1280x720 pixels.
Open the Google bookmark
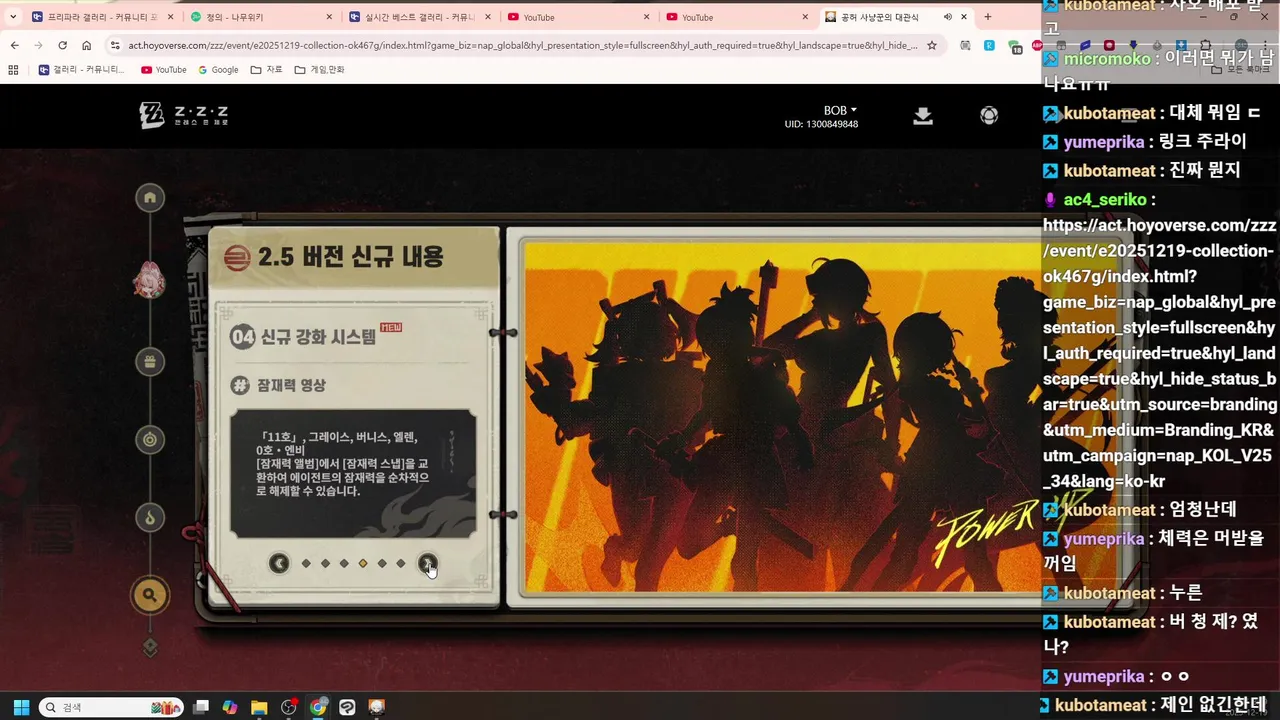click(x=218, y=70)
